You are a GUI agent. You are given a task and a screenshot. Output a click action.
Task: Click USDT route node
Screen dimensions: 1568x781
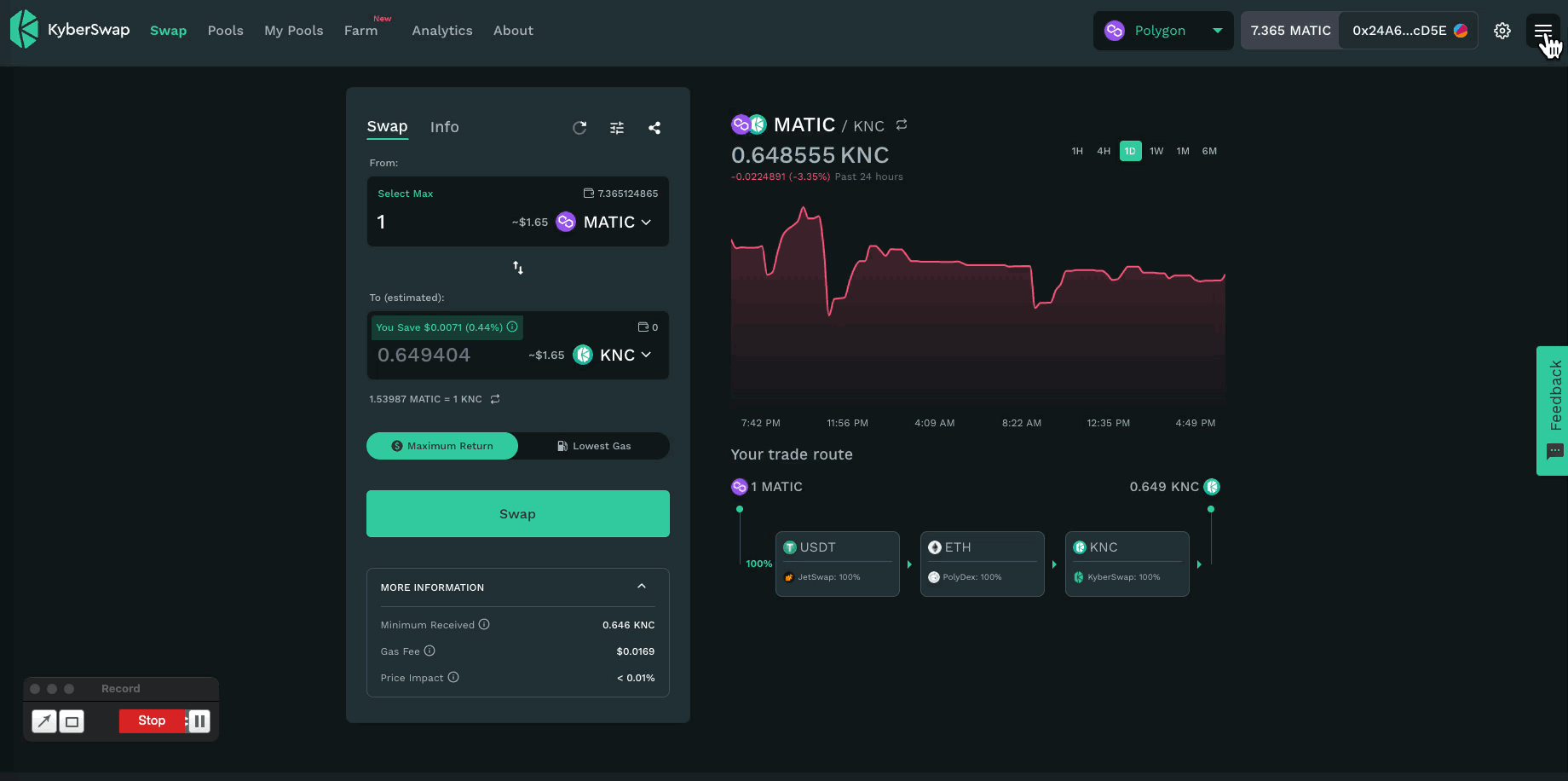click(837, 564)
